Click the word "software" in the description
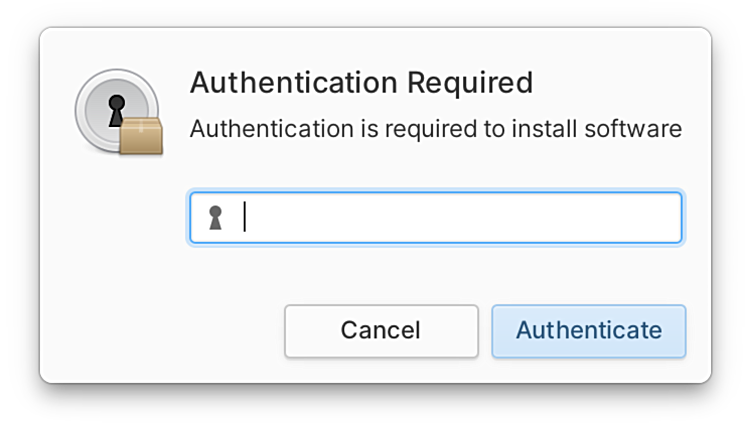The image size is (752, 423). (x=633, y=129)
